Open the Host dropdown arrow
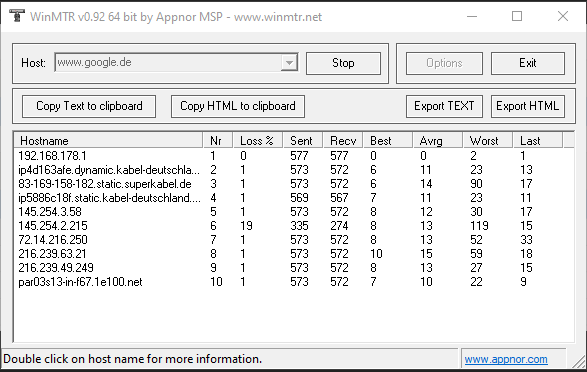This screenshot has height=372, width=587. pos(289,62)
